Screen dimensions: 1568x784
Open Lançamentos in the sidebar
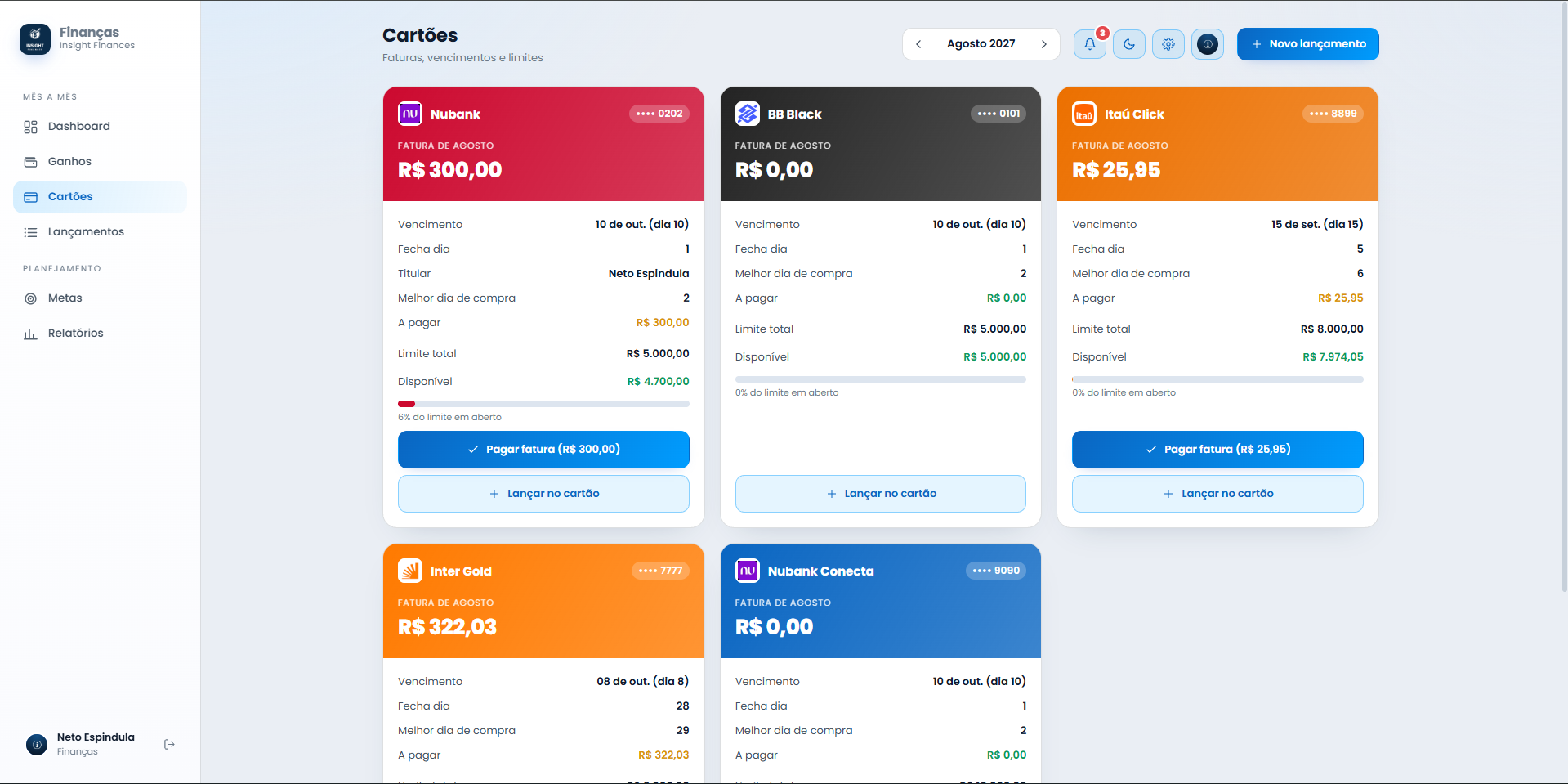100,232
